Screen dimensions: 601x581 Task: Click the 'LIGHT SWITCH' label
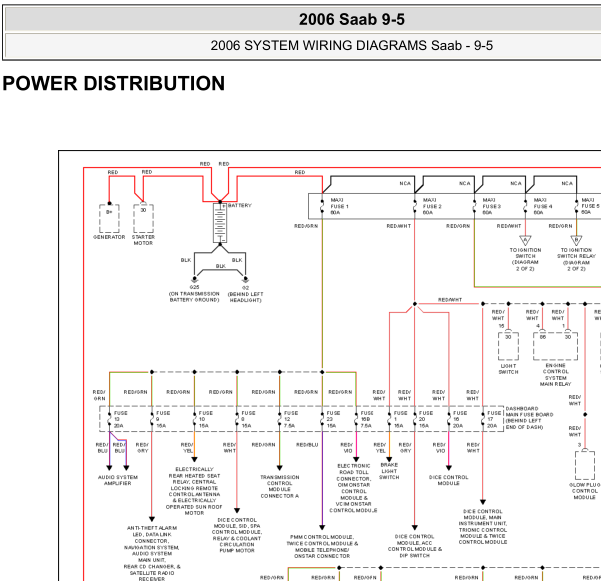[508, 369]
